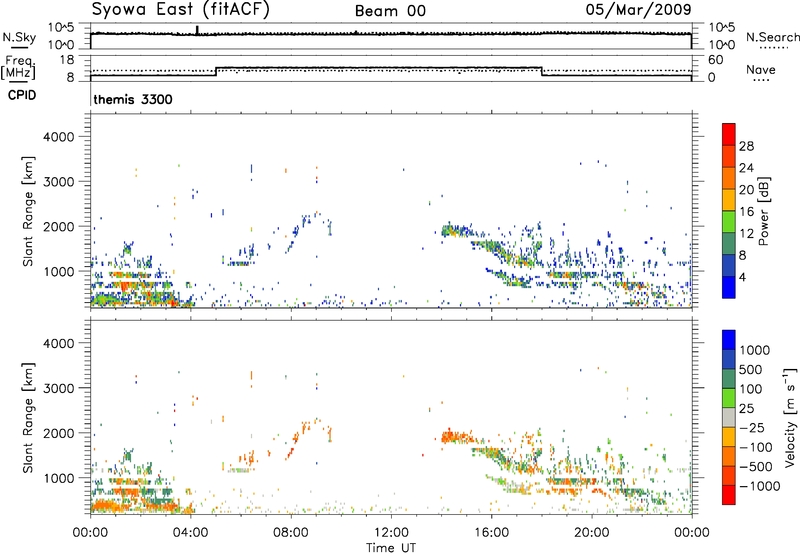800x554 pixels.
Task: Click the '4' label on Power colorbar
Action: coord(742,277)
